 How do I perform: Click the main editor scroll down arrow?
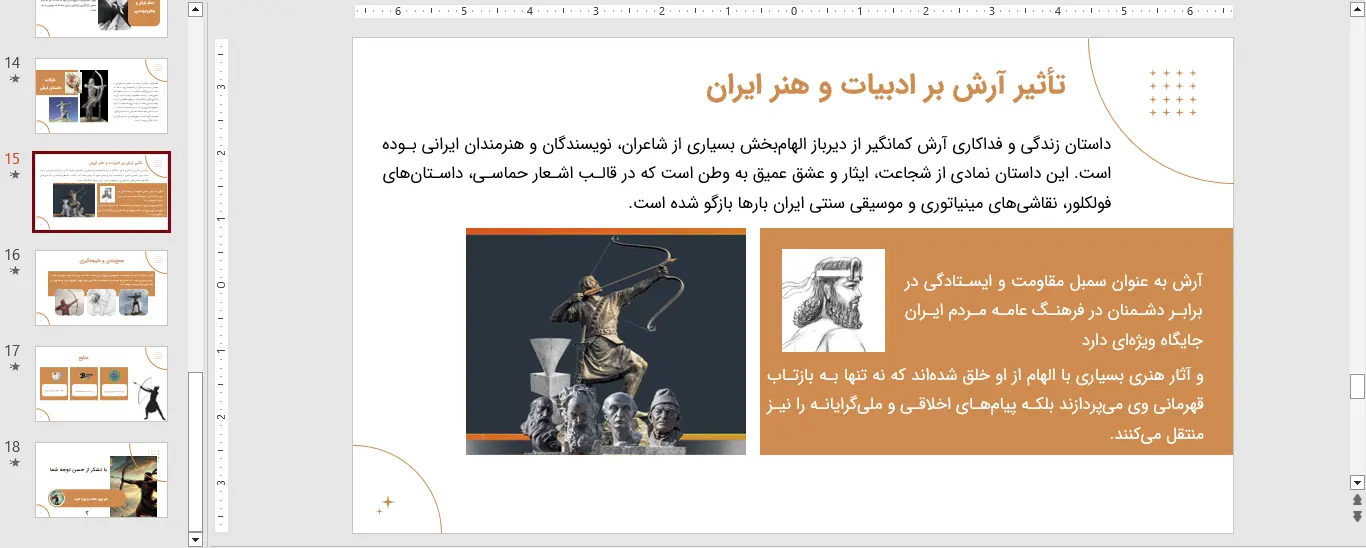[1357, 482]
